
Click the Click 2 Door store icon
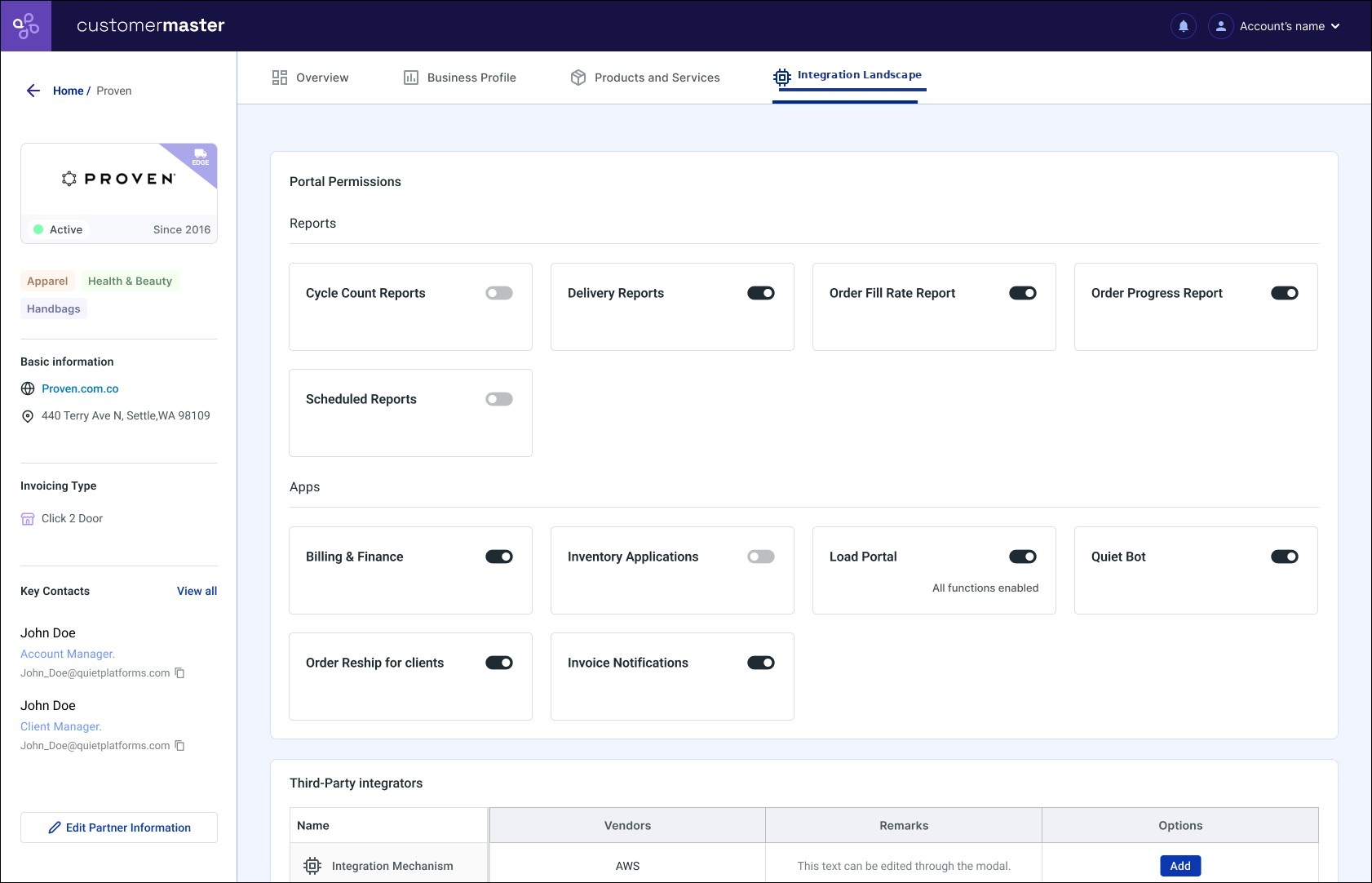pos(28,519)
